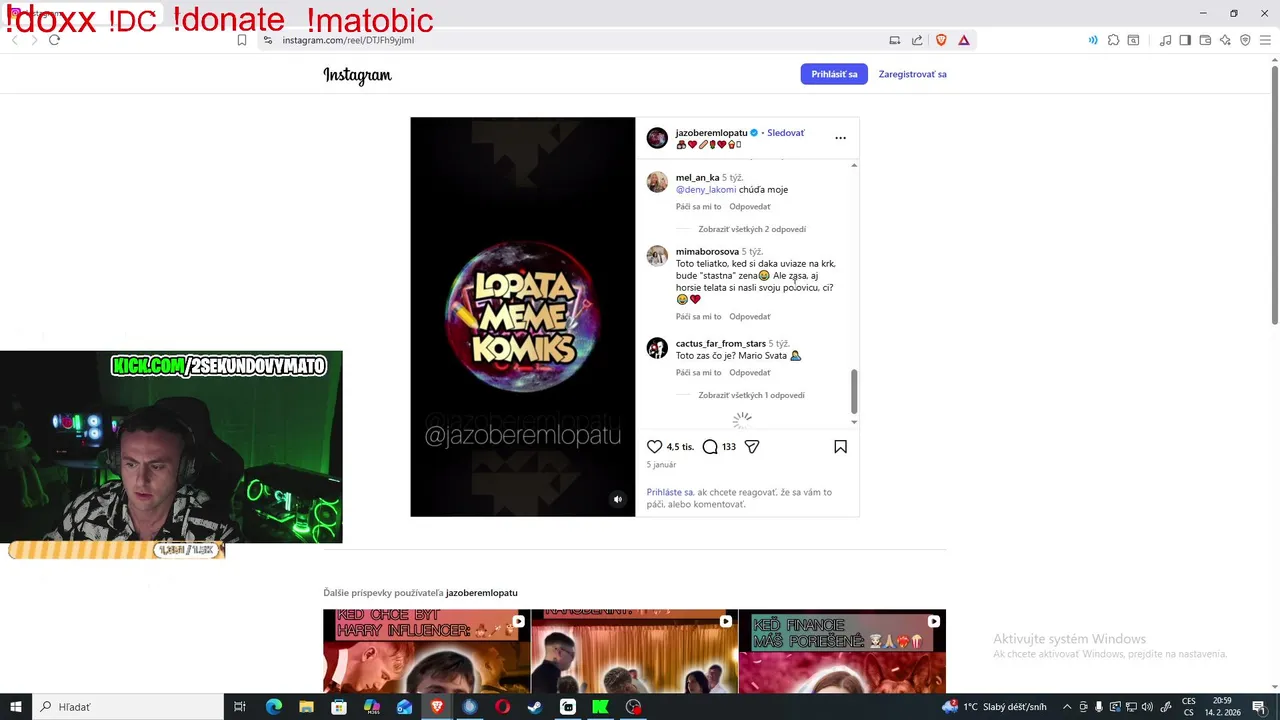Share the reel with paper plane icon
This screenshot has height=720, width=1280.
(752, 447)
